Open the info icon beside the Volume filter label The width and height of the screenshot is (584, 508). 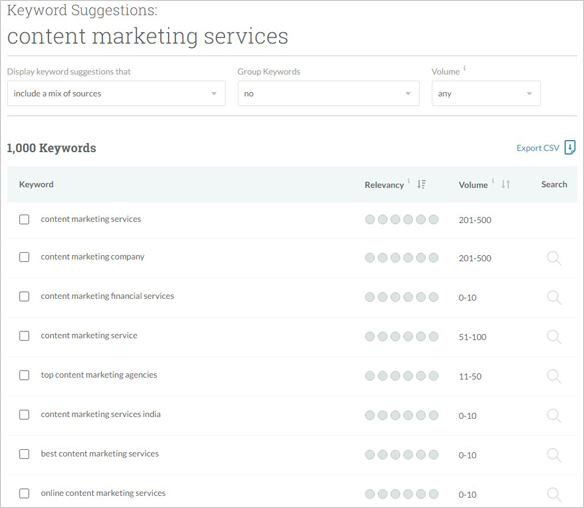464,68
